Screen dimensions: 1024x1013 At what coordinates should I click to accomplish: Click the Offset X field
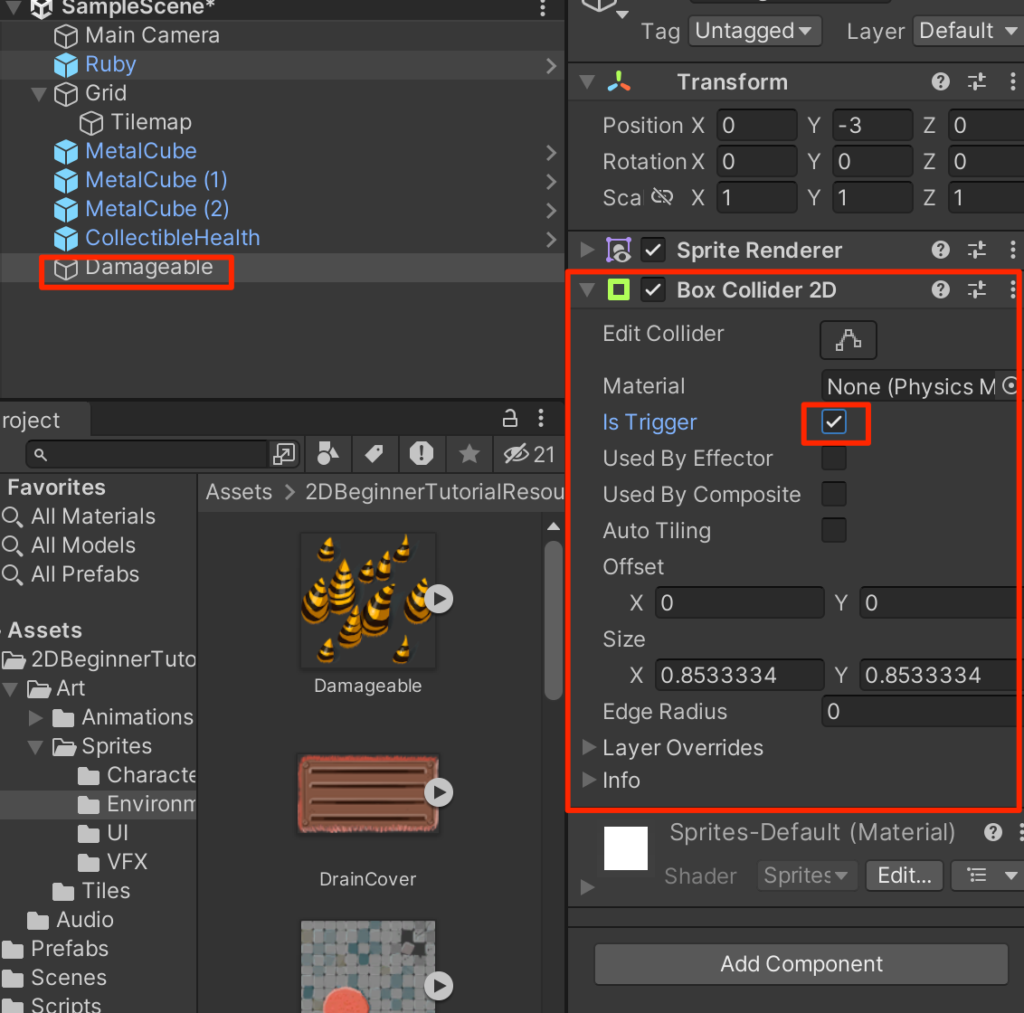pyautogui.click(x=739, y=602)
